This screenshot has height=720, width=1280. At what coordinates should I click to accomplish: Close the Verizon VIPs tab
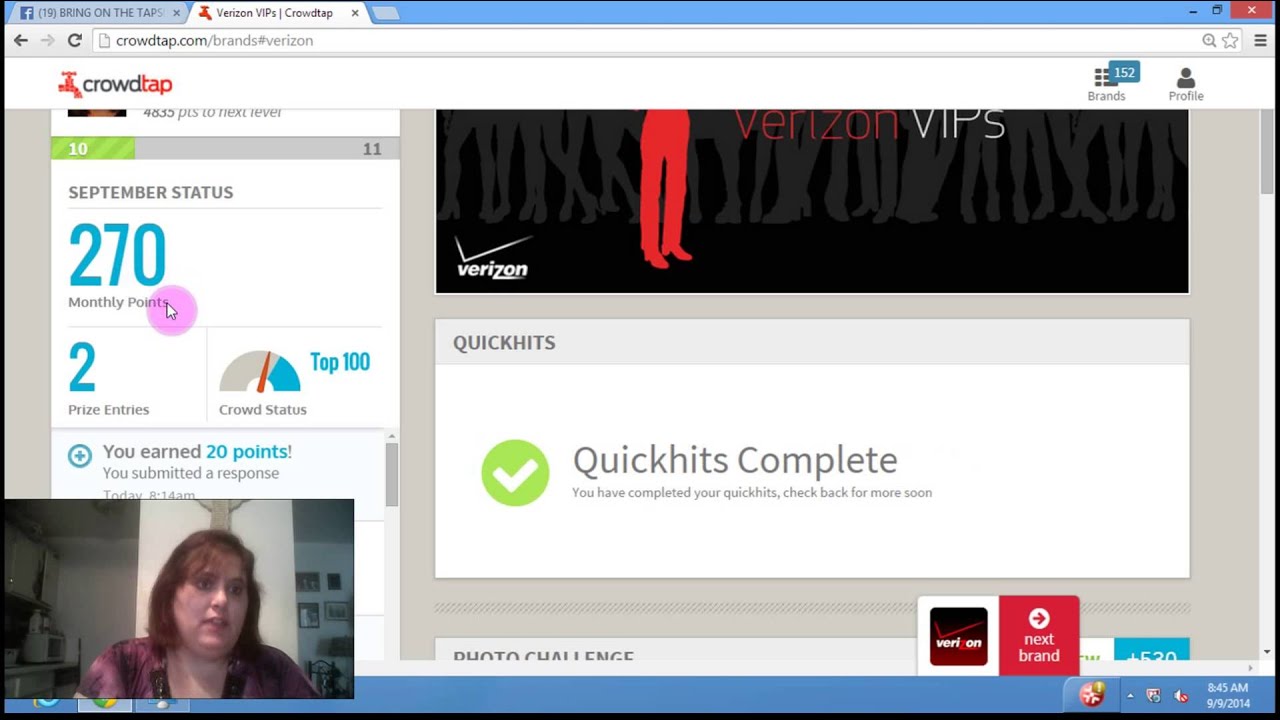pyautogui.click(x=354, y=13)
